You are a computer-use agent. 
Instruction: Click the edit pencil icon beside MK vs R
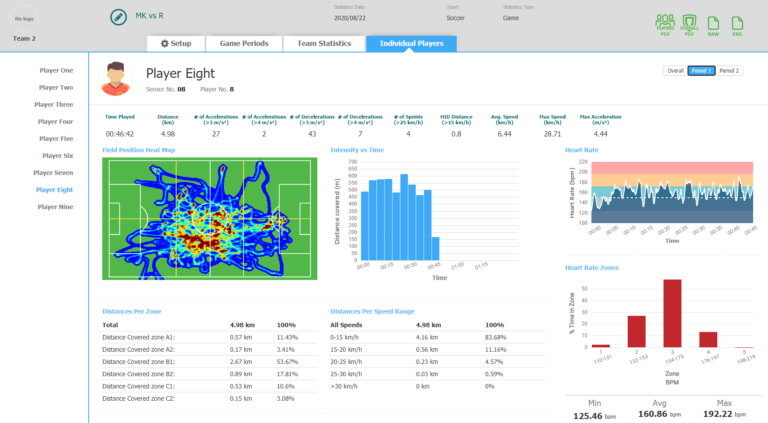[118, 17]
